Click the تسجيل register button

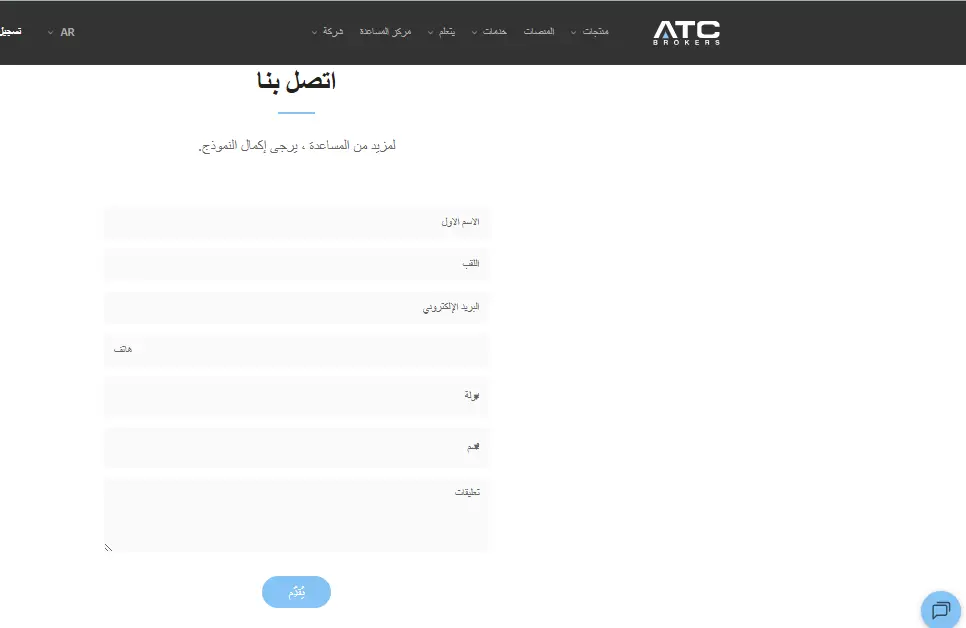click(10, 31)
